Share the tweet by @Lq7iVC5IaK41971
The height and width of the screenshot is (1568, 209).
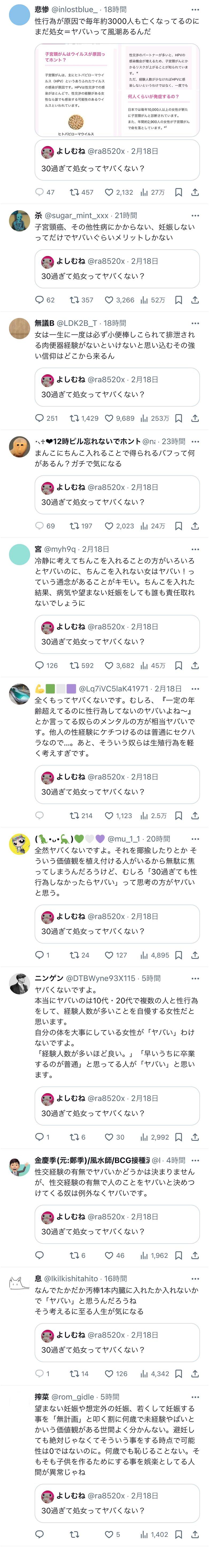195,816
